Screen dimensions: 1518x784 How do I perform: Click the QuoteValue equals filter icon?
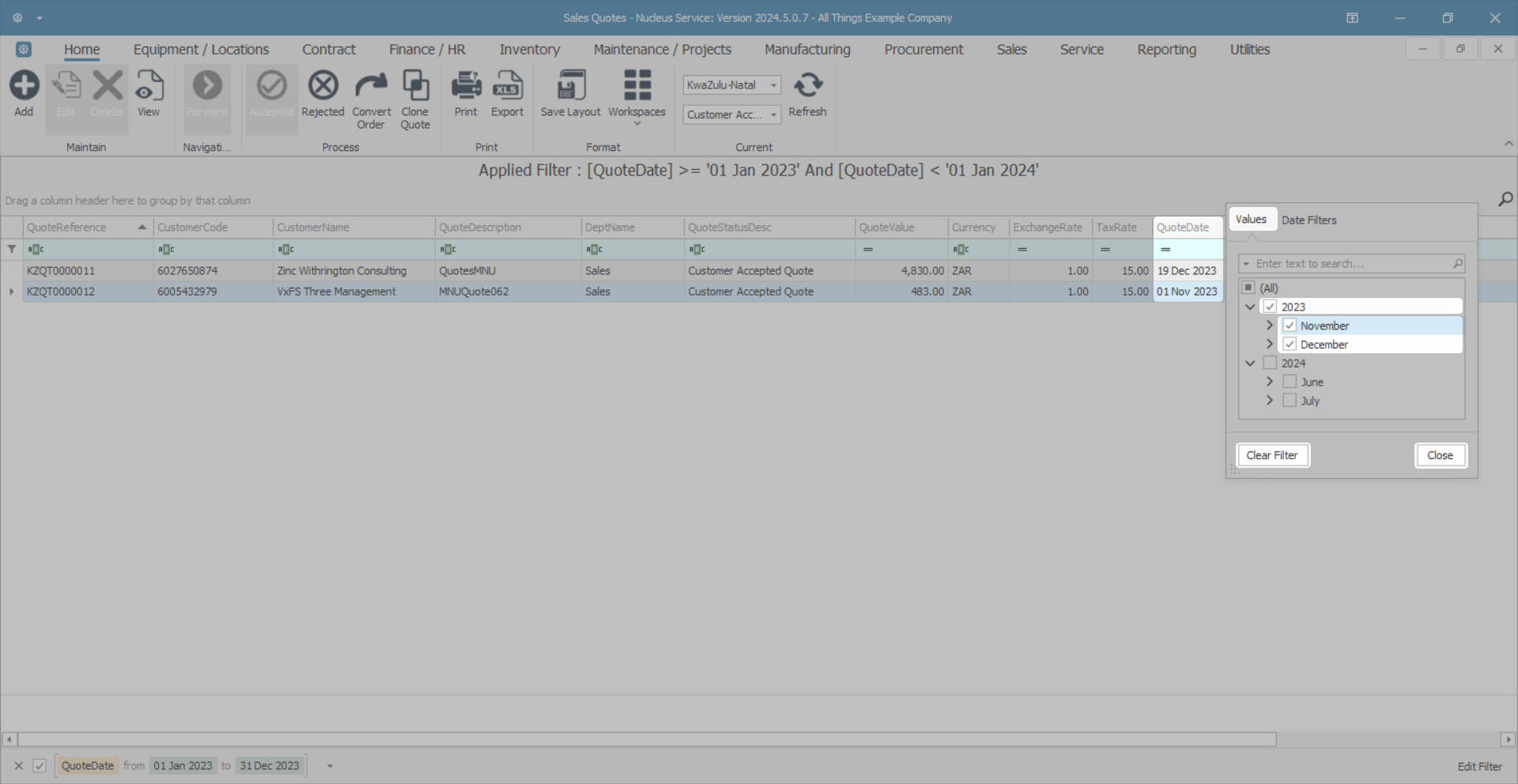tap(868, 249)
